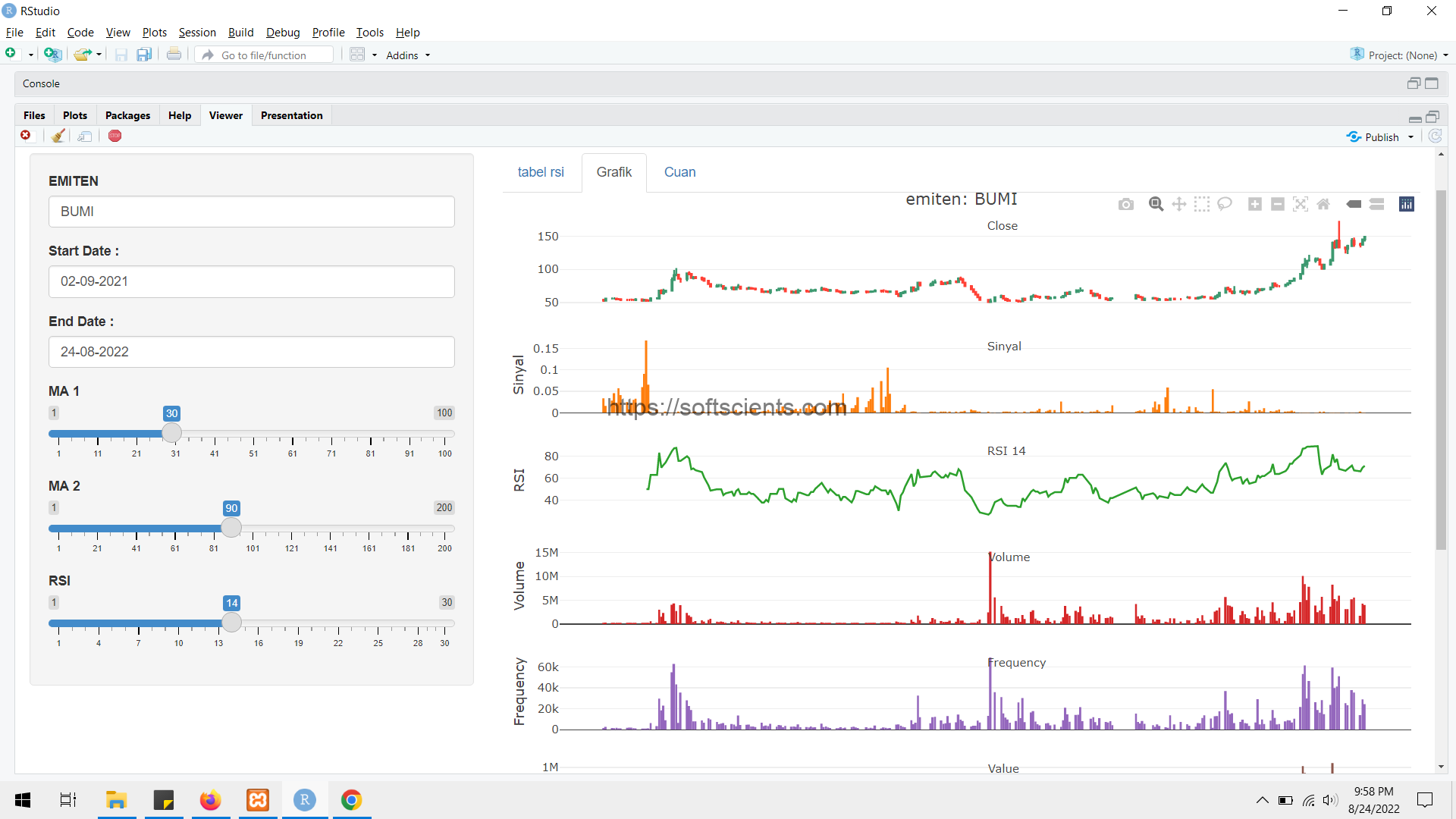Restore the Console pane

point(1414,83)
